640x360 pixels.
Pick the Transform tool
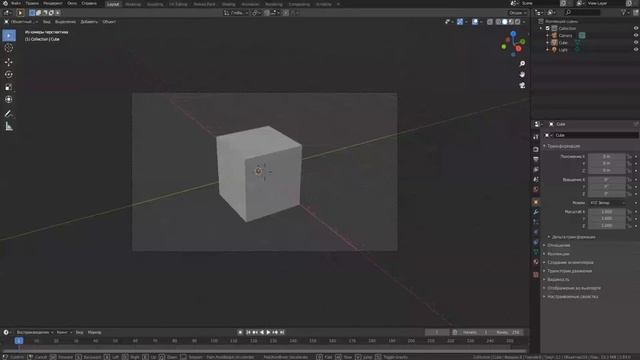click(9, 99)
